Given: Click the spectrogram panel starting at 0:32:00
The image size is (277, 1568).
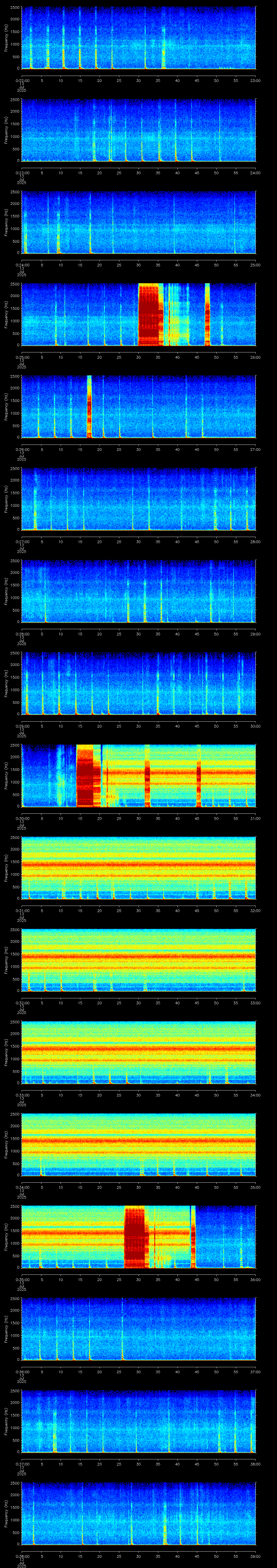Looking at the screenshot, I should [138, 960].
